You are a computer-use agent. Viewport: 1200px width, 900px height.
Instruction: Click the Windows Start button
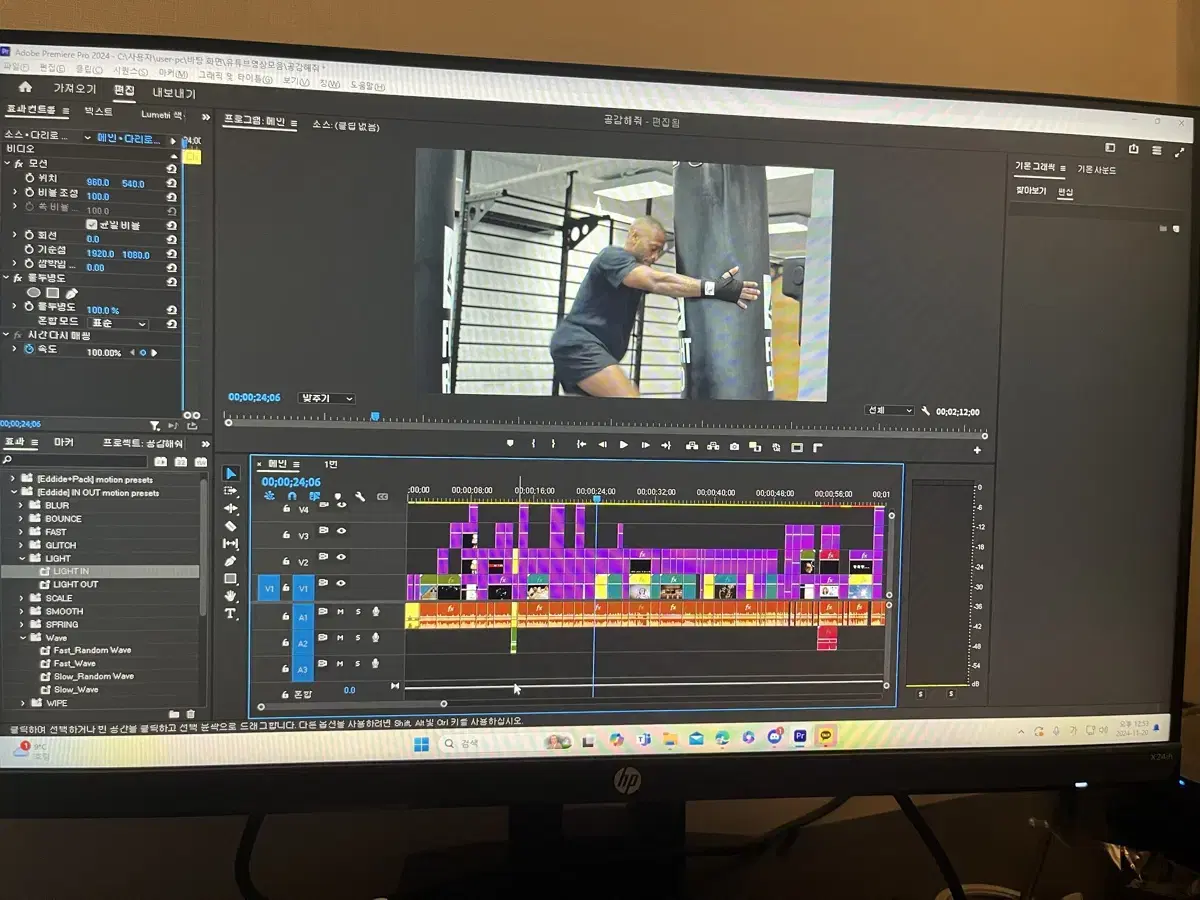[x=422, y=743]
